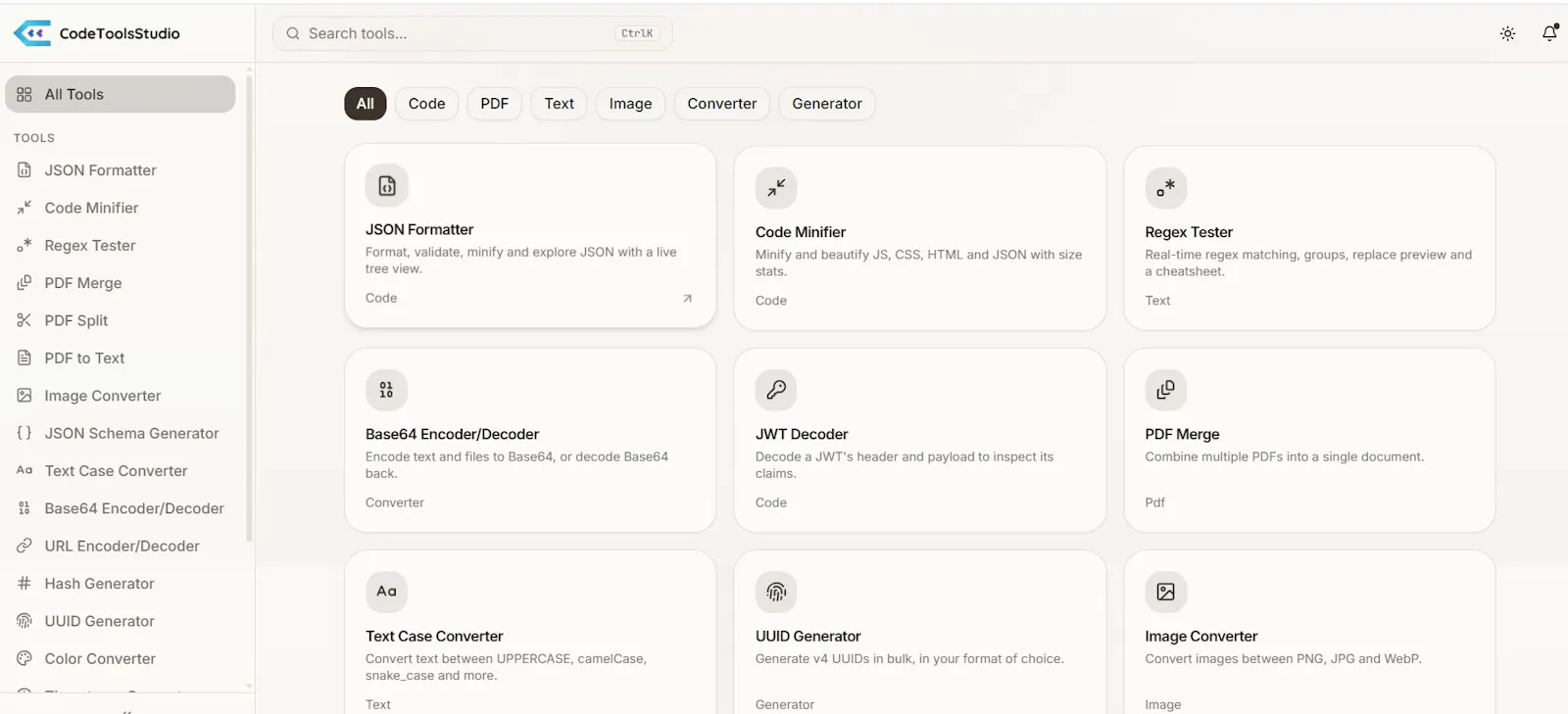This screenshot has width=1568, height=714.
Task: Click the UUID Generator card description
Action: [x=909, y=658]
